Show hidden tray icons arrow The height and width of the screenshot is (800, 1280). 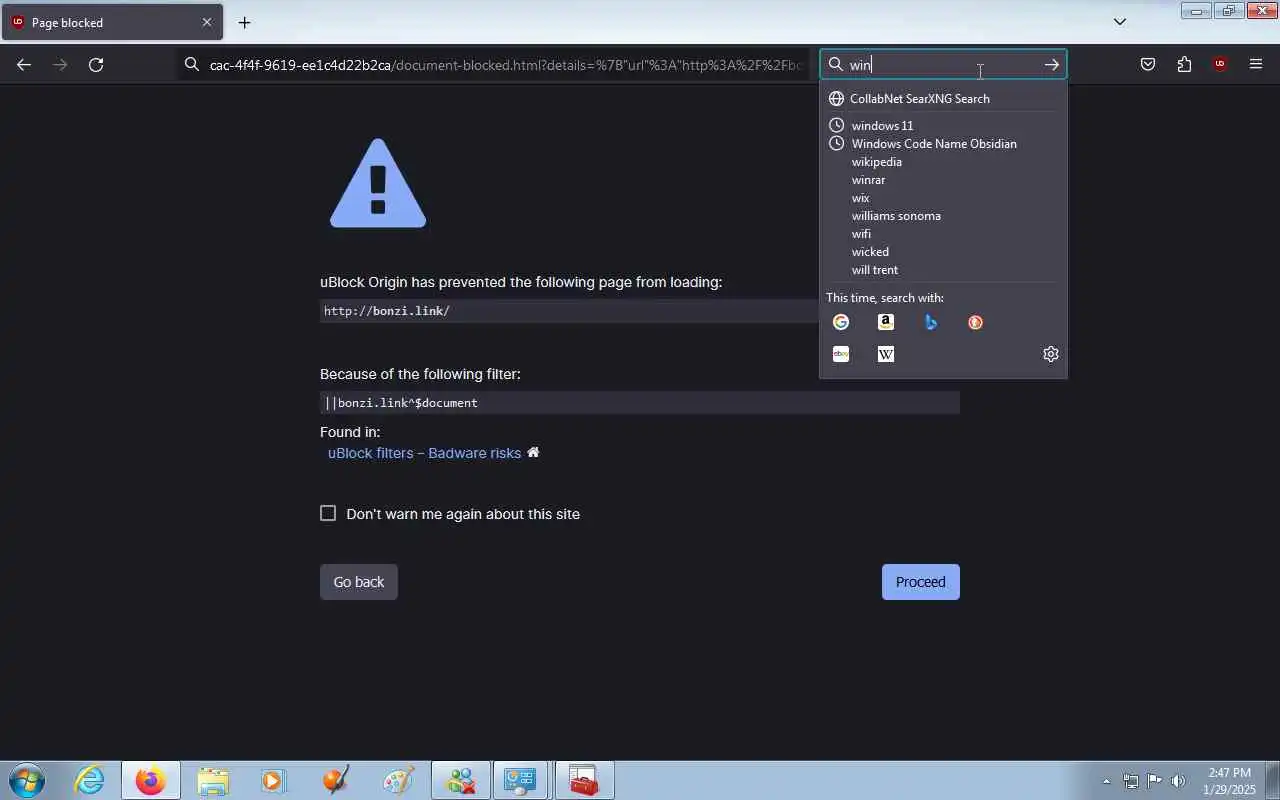coord(1106,781)
